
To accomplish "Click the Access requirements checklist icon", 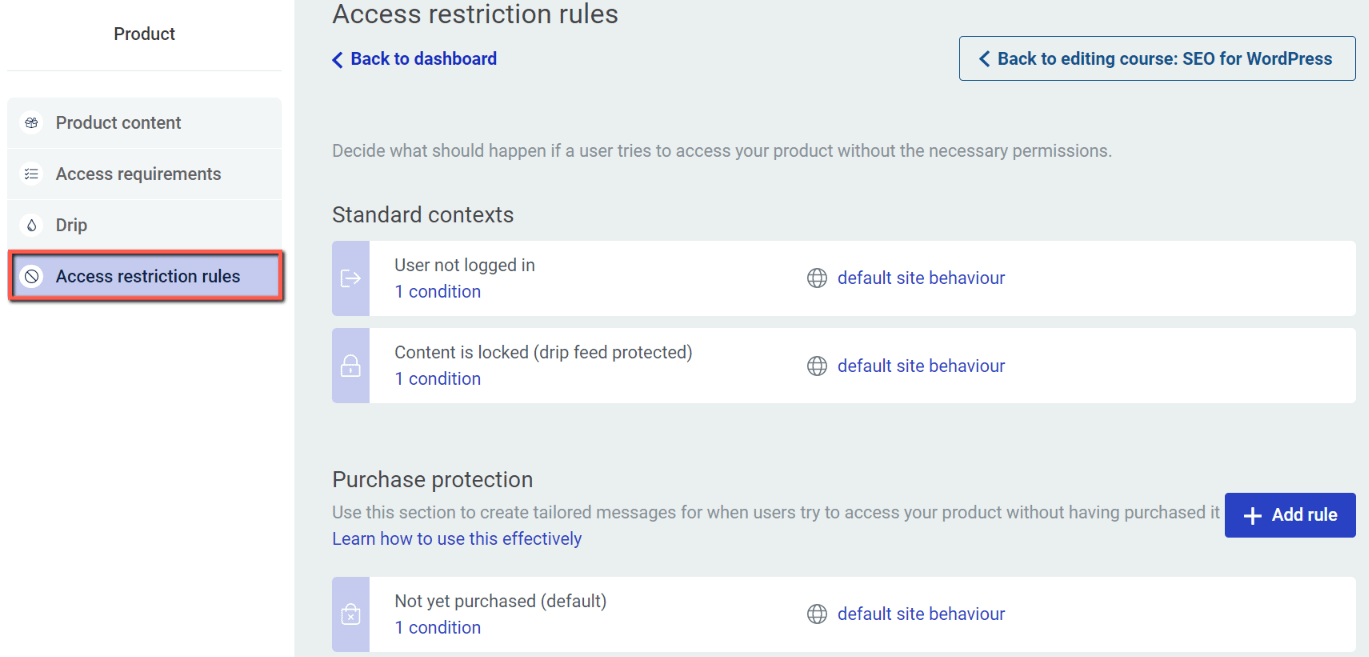I will [x=32, y=174].
